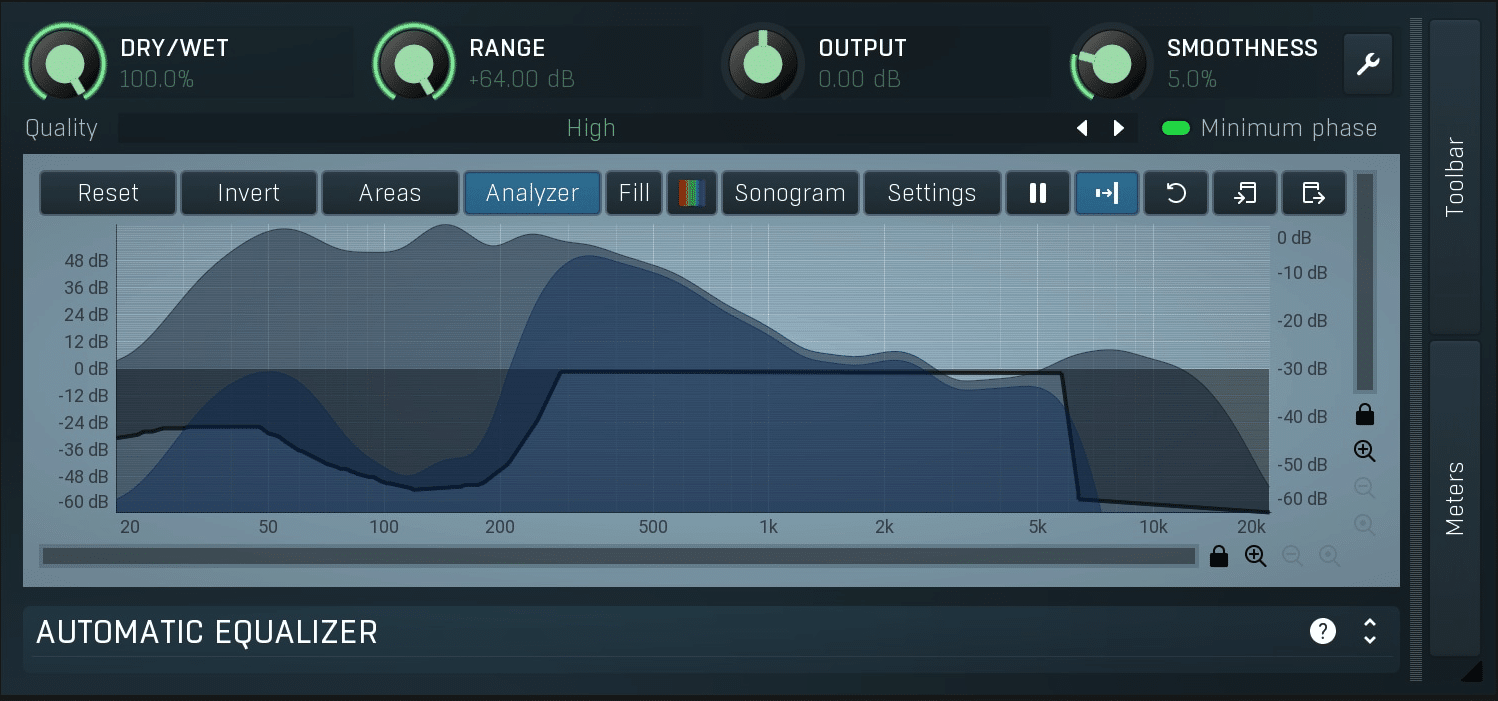1498x701 pixels.
Task: Click the export icon at toolbar's right end
Action: 1313,192
